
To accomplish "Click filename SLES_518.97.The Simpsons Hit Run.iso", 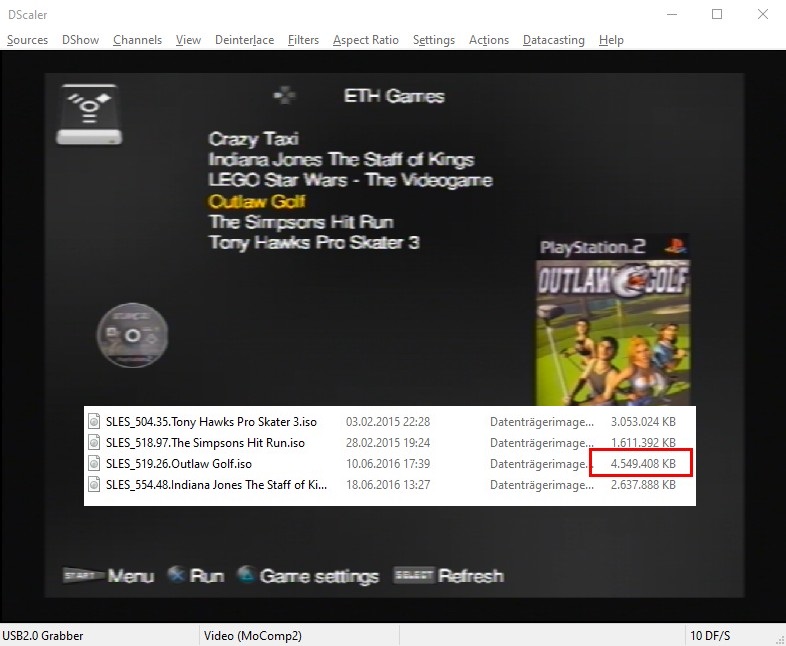I will (x=205, y=443).
